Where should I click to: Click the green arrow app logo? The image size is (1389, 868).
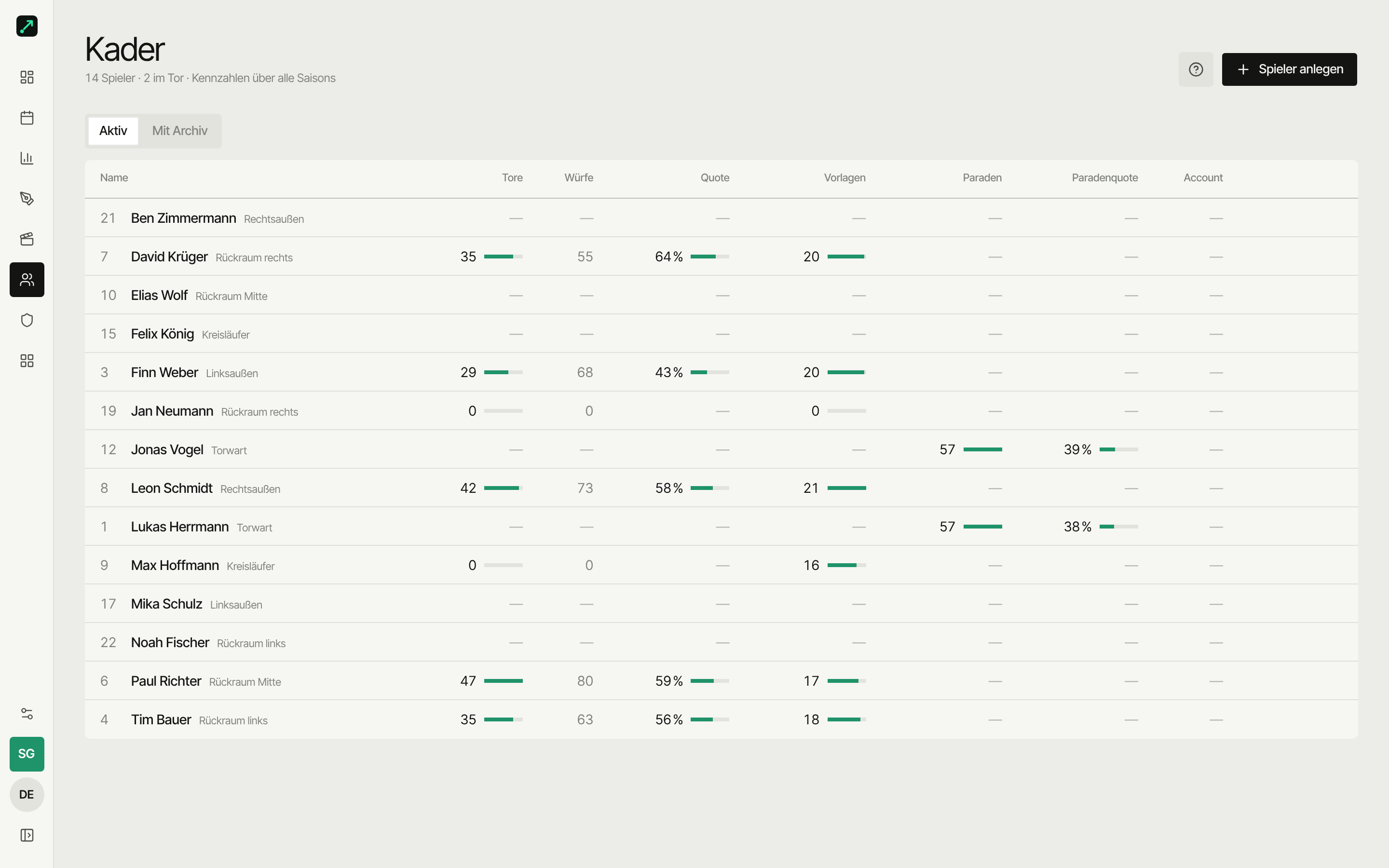pyautogui.click(x=27, y=27)
